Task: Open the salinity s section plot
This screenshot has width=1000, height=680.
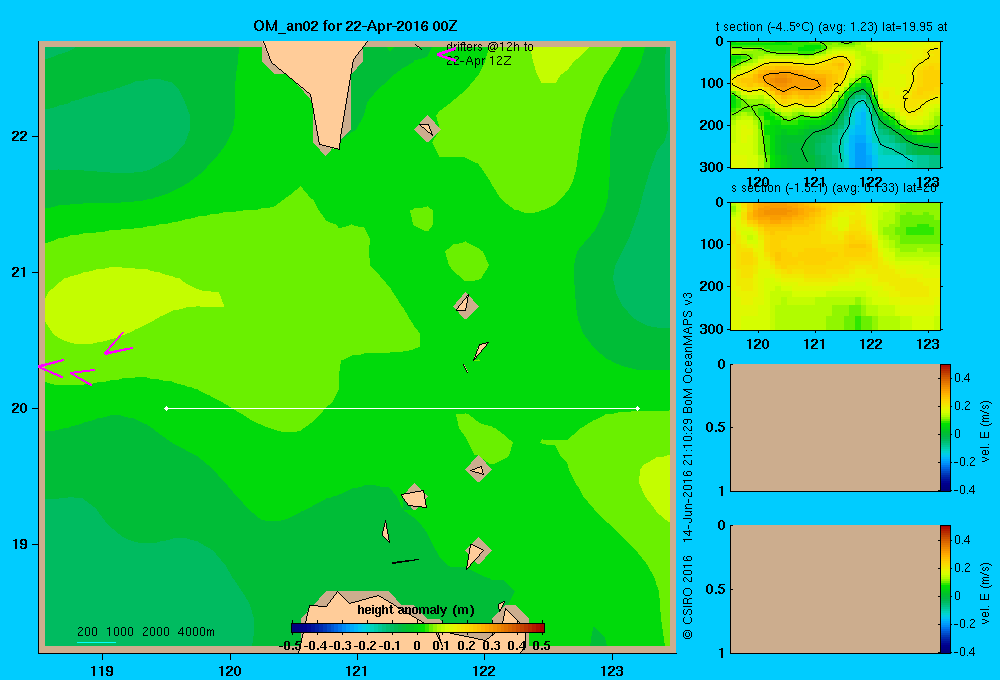Action: tap(835, 265)
